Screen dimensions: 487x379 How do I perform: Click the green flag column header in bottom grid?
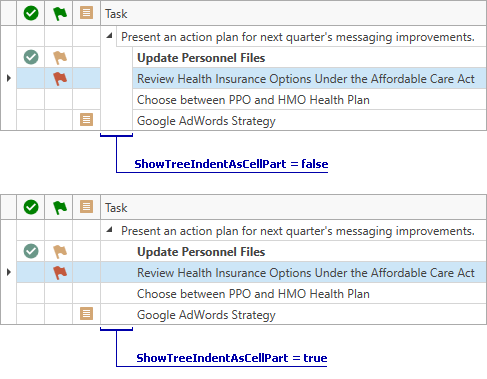pyautogui.click(x=60, y=207)
